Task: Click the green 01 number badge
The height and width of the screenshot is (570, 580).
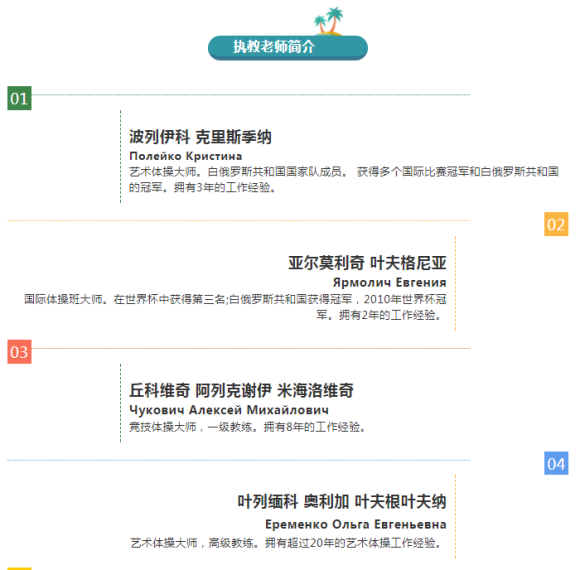Action: (19, 98)
